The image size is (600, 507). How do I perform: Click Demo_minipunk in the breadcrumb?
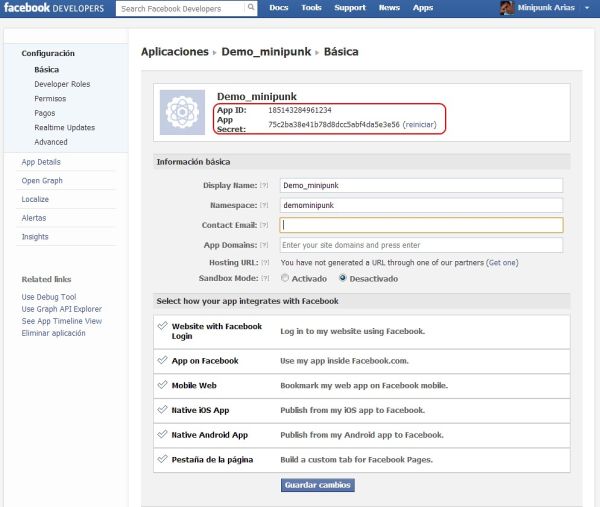point(266,52)
